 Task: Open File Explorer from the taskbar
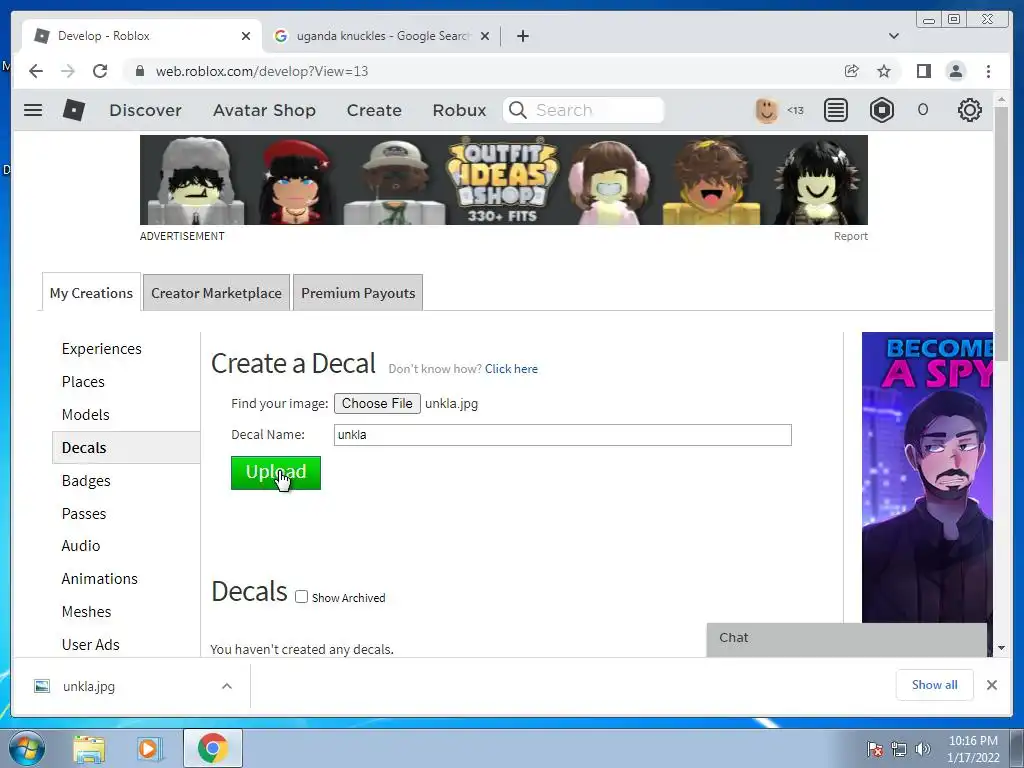(89, 748)
